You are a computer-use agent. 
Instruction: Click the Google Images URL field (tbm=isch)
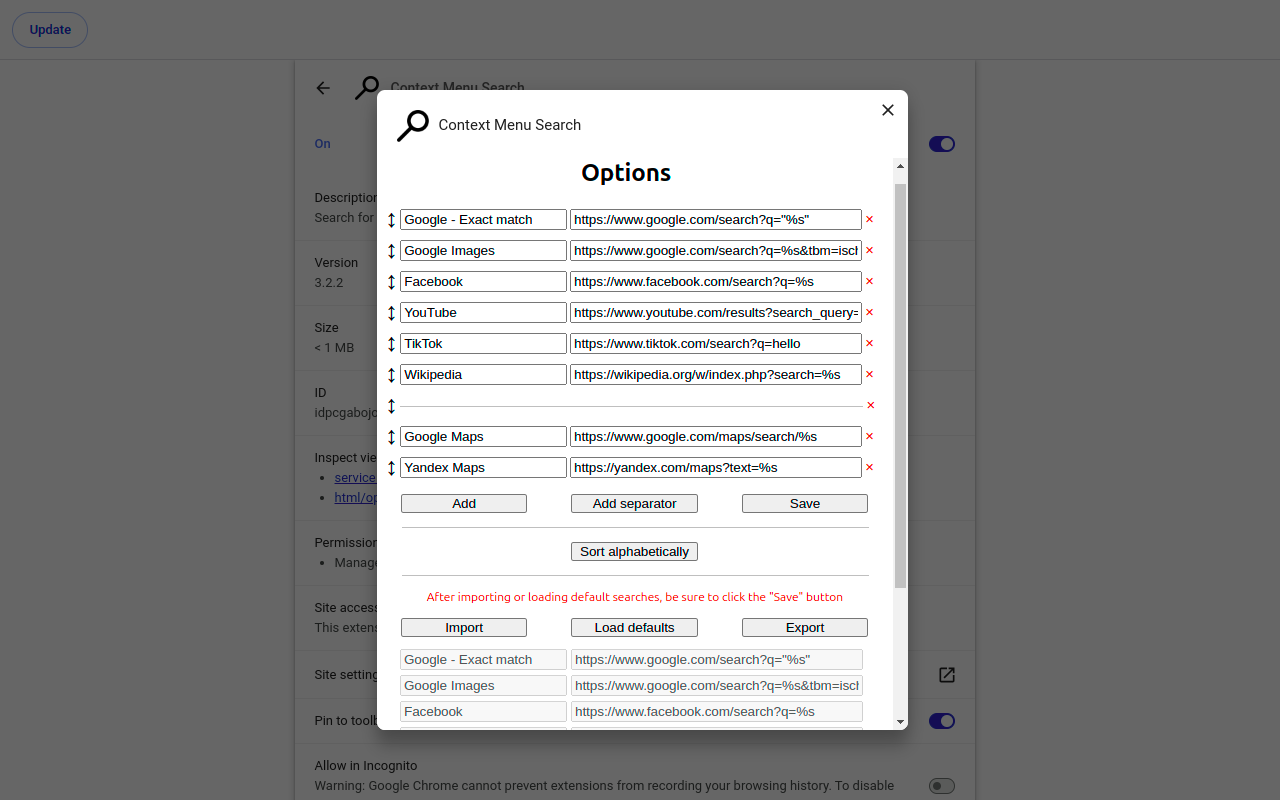point(716,251)
